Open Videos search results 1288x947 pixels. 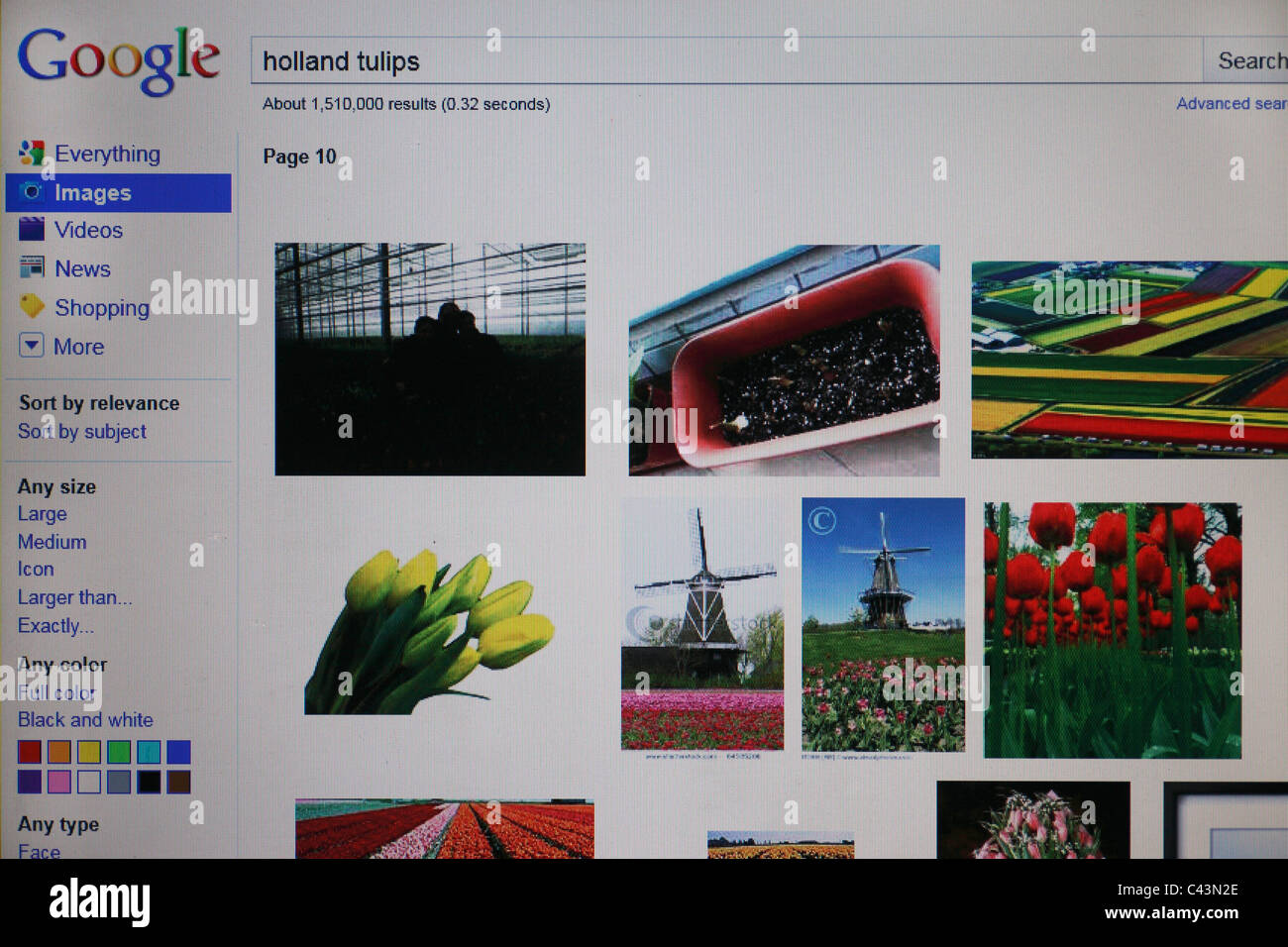pos(88,230)
